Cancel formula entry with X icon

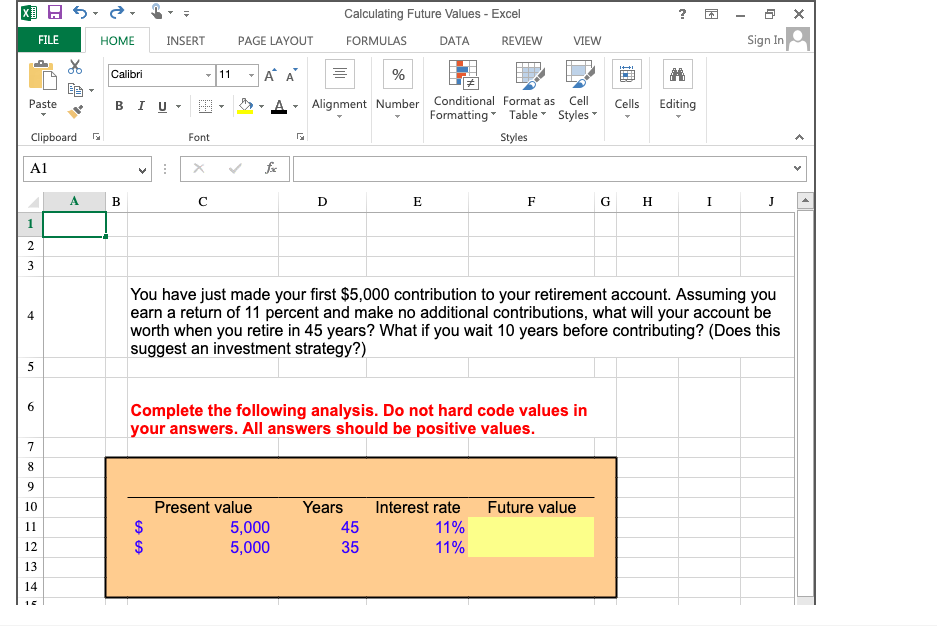coord(199,168)
